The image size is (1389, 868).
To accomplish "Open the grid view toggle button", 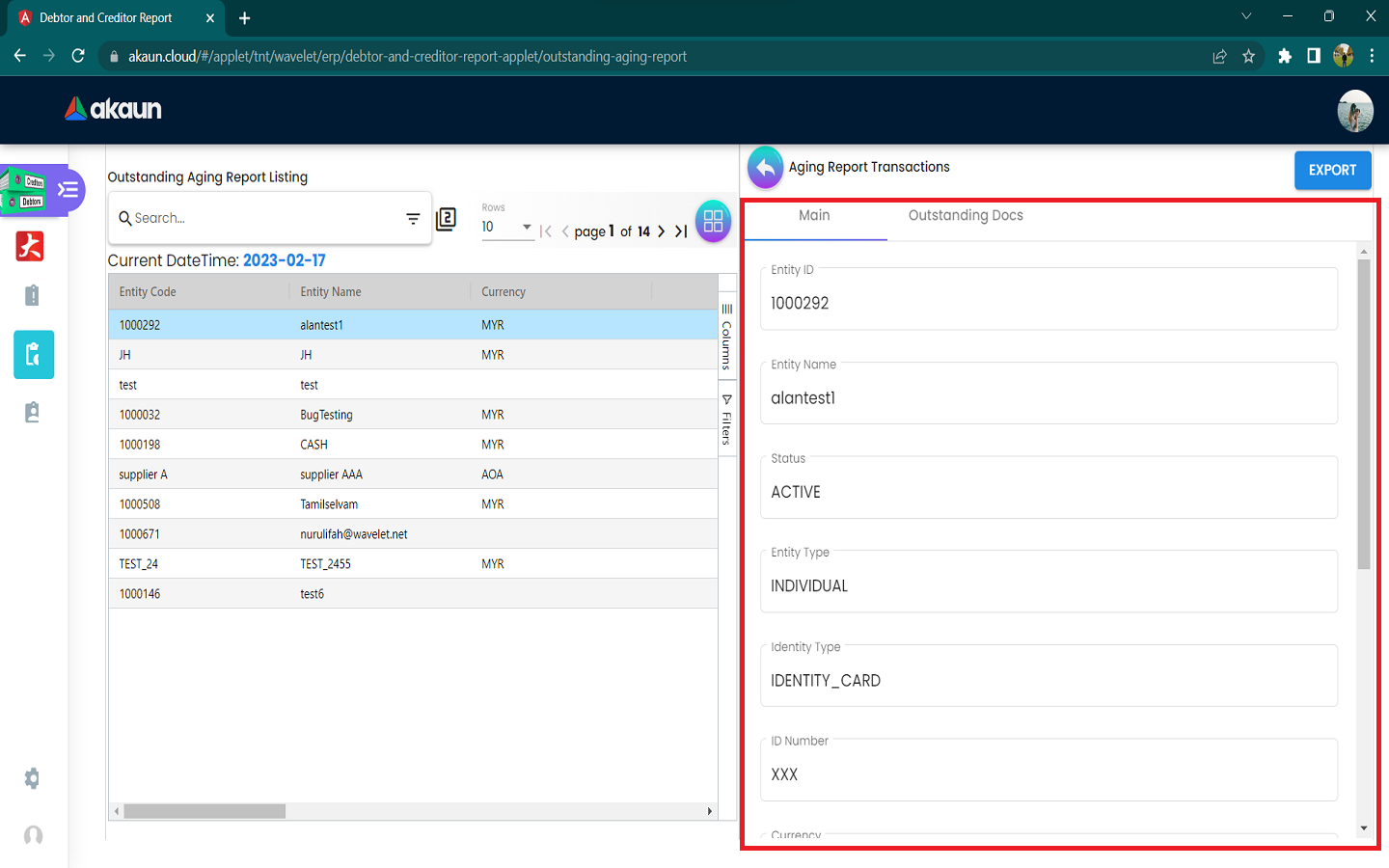I will click(x=713, y=222).
